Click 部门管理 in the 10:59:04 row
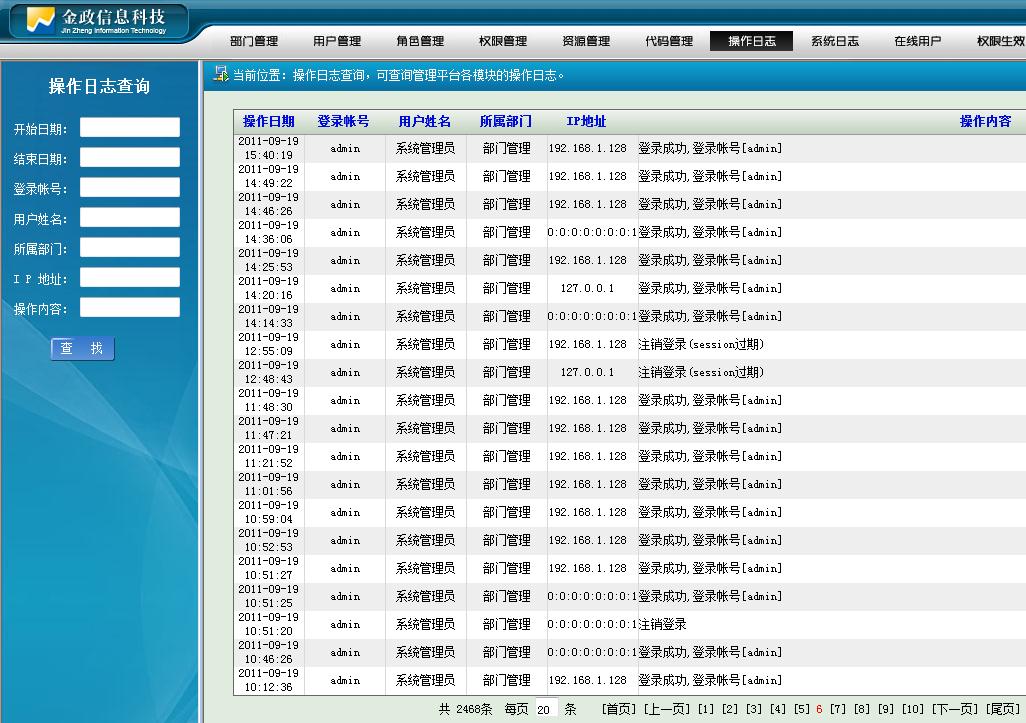The image size is (1026, 723). 506,512
